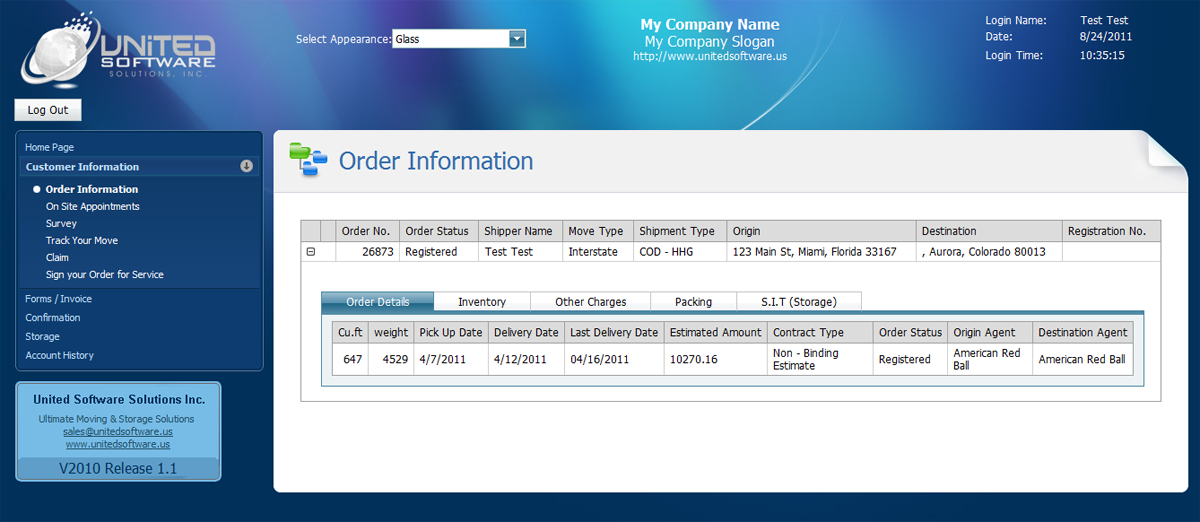Open Sign your Order for Service

pos(104,274)
